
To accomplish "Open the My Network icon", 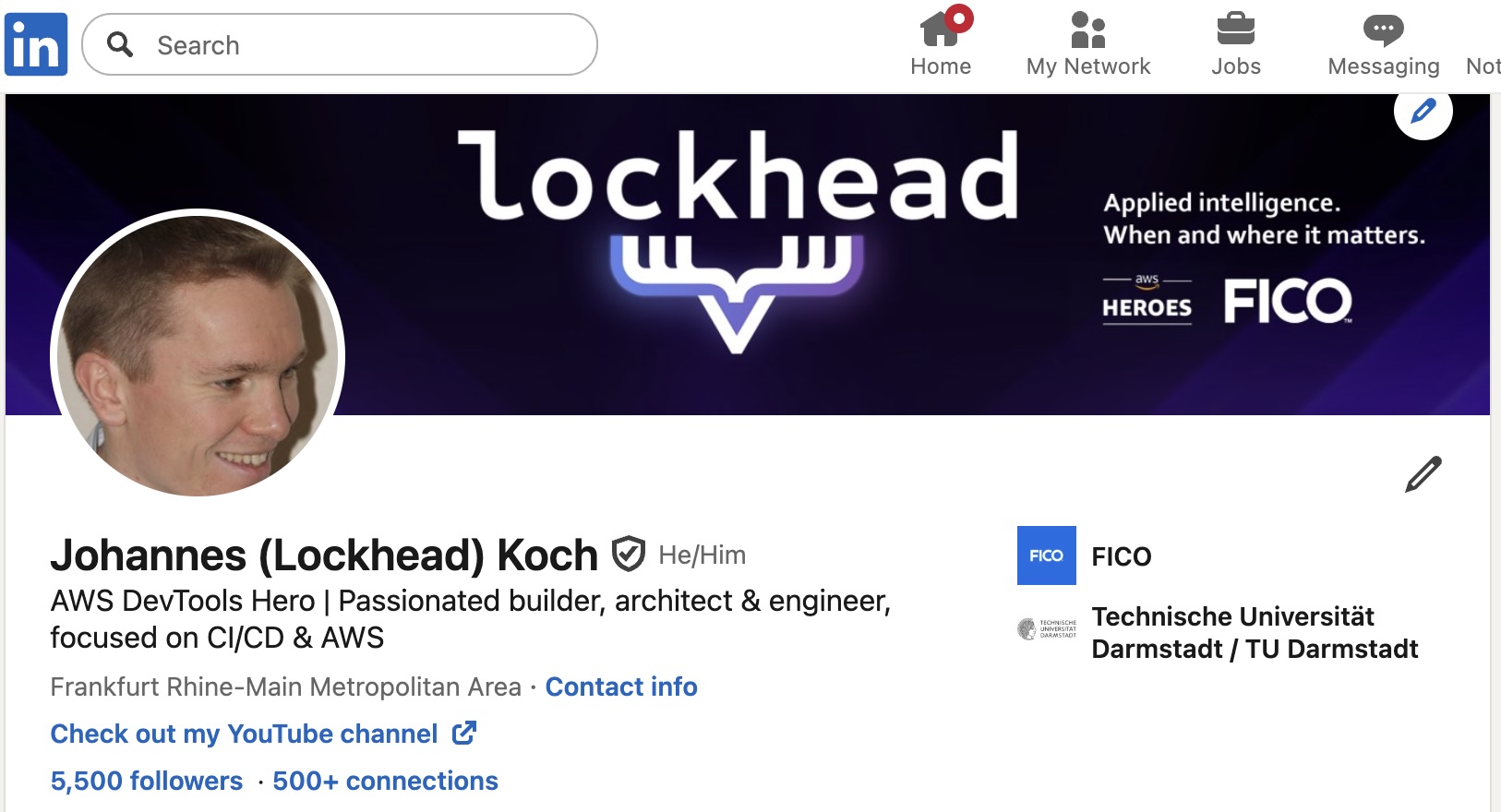I will [x=1087, y=30].
